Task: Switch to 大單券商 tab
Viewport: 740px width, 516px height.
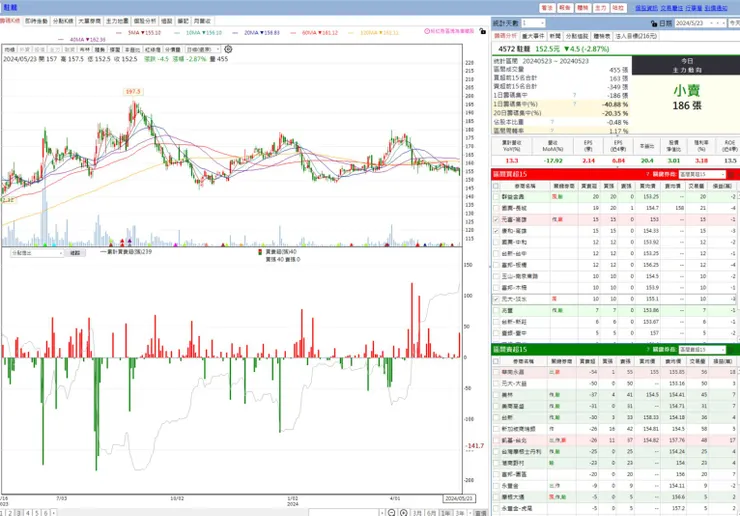Action: (x=90, y=21)
